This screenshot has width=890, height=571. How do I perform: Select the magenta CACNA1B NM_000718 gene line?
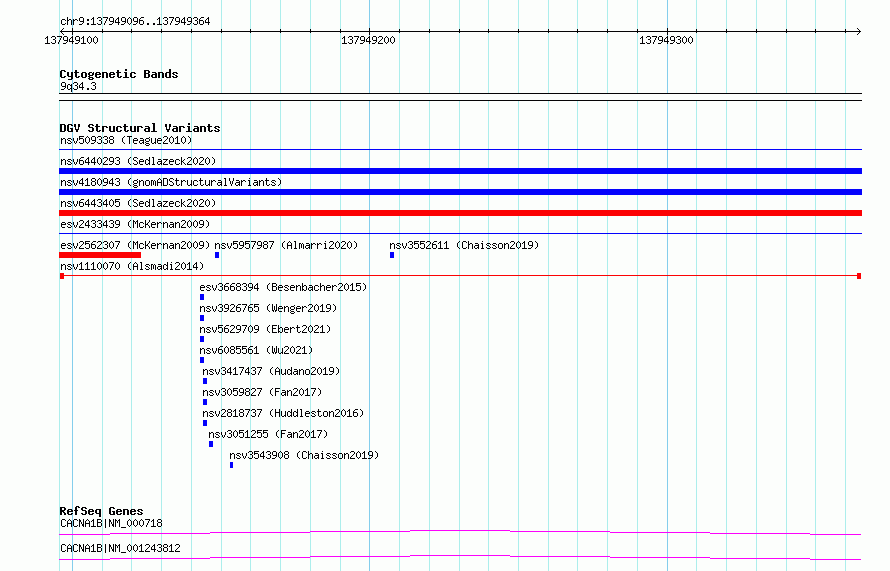[460, 532]
